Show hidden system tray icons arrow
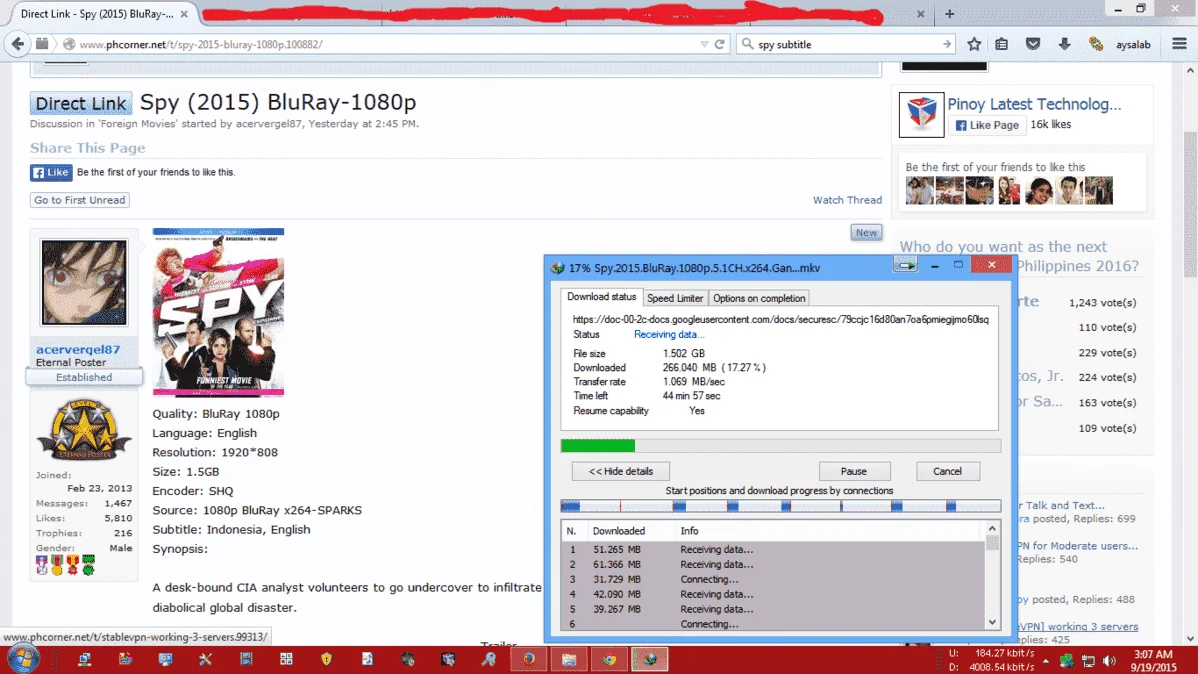This screenshot has width=1198, height=674. pyautogui.click(x=1045, y=661)
